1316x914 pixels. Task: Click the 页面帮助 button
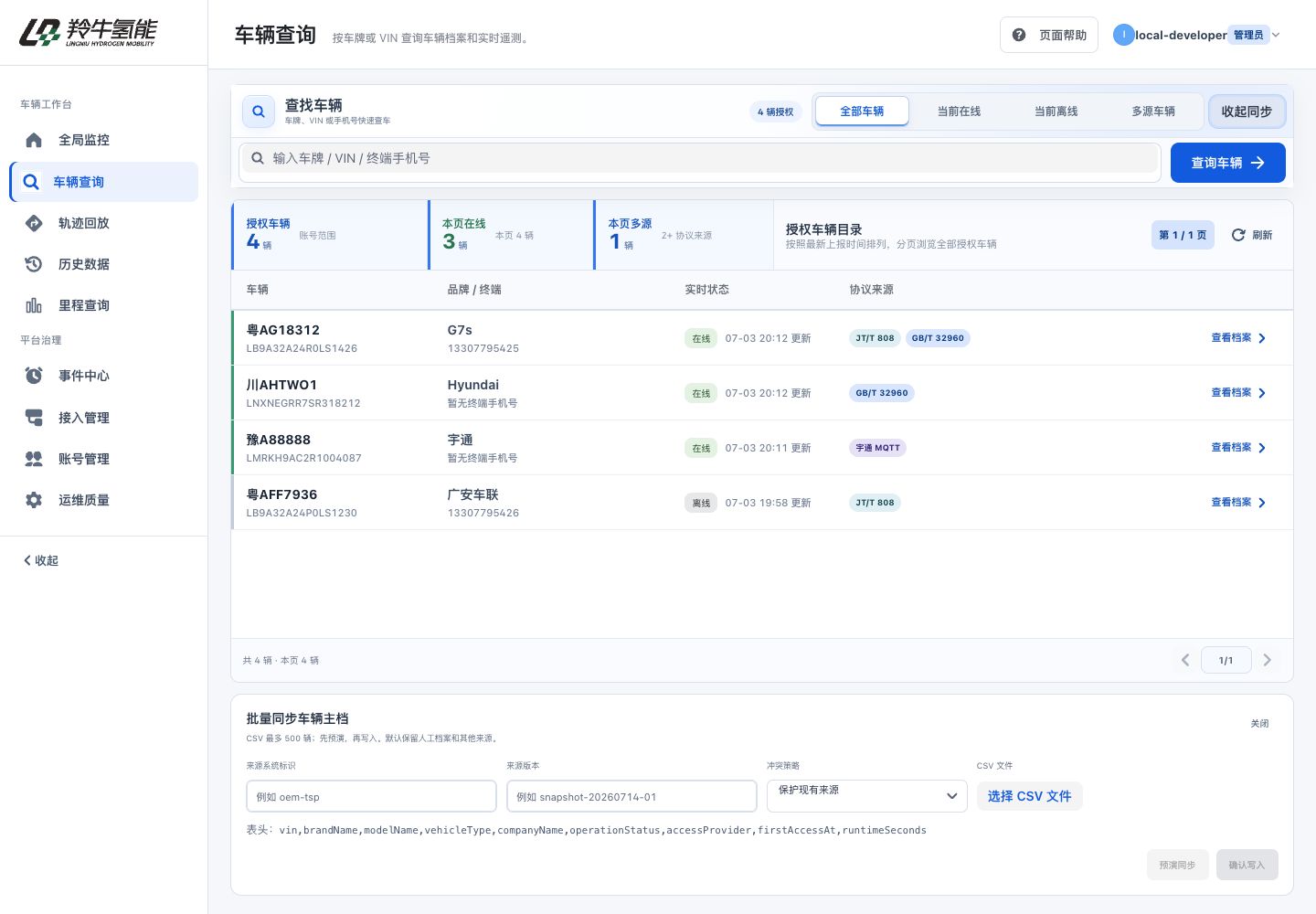click(x=1049, y=35)
